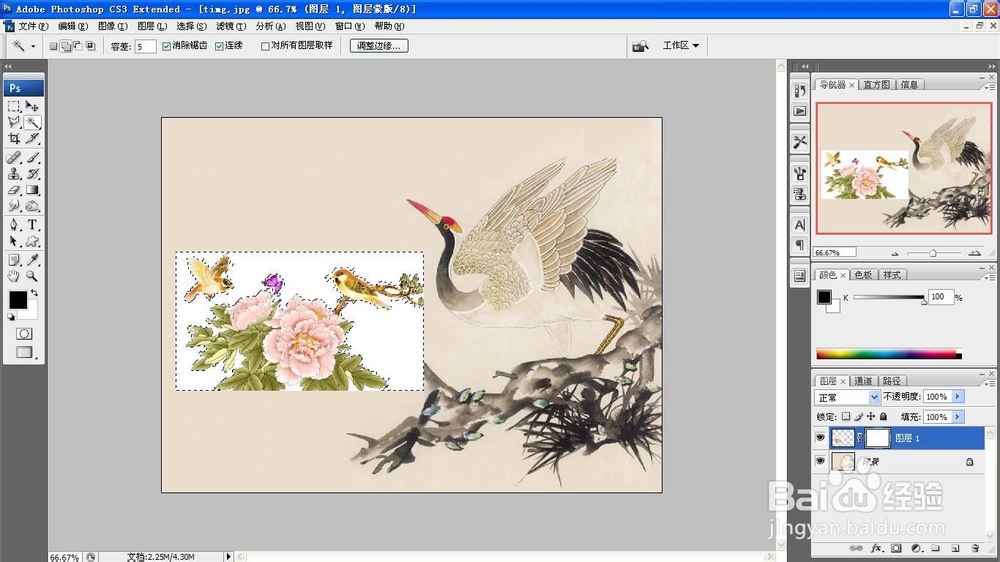Open the Color panel flyout menu
1000x562 pixels.
pos(990,278)
